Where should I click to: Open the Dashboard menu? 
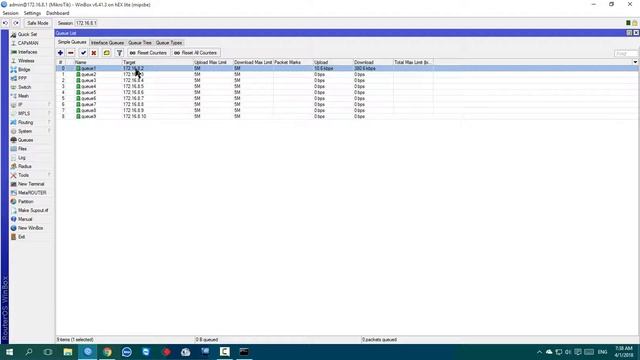coord(58,13)
